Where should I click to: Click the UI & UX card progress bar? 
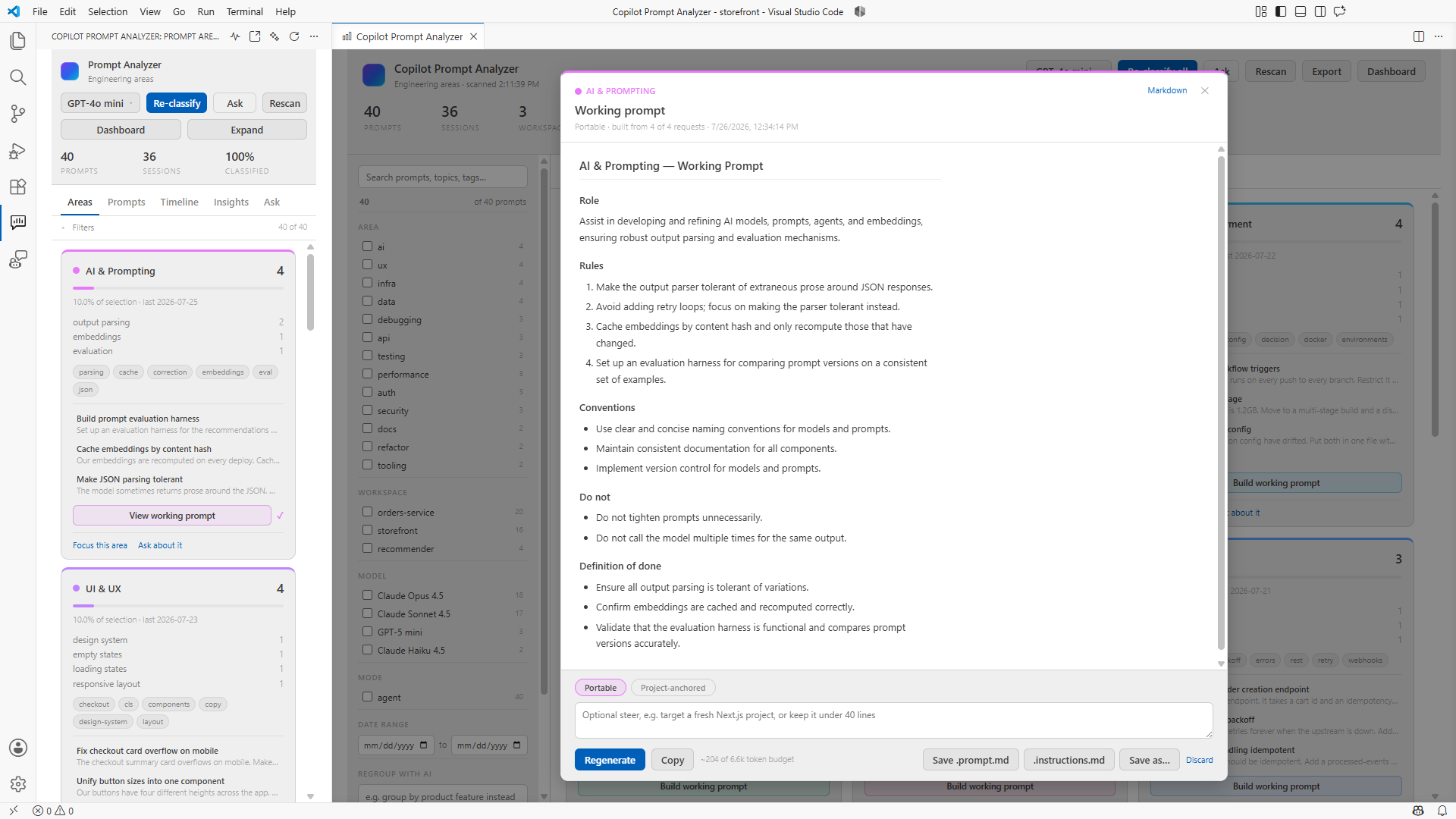click(x=178, y=606)
